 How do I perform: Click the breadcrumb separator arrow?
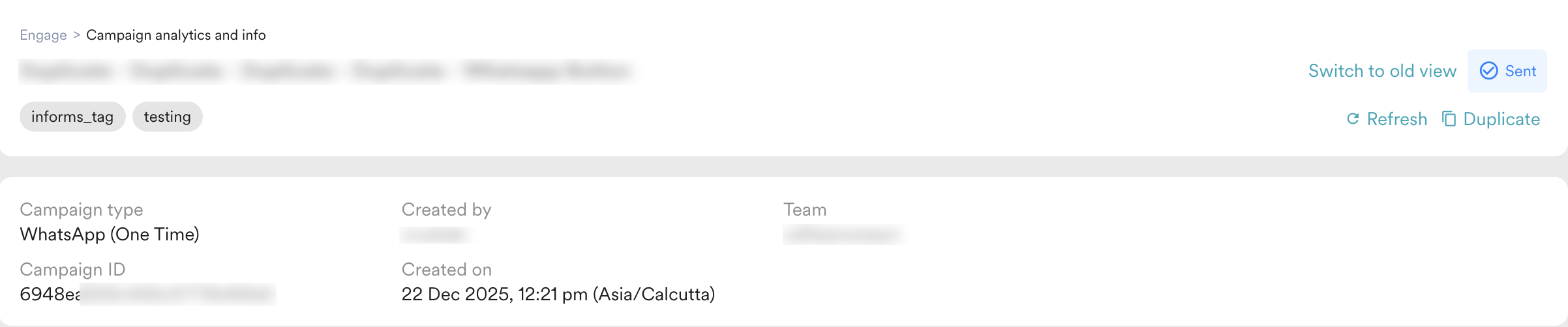[76, 35]
